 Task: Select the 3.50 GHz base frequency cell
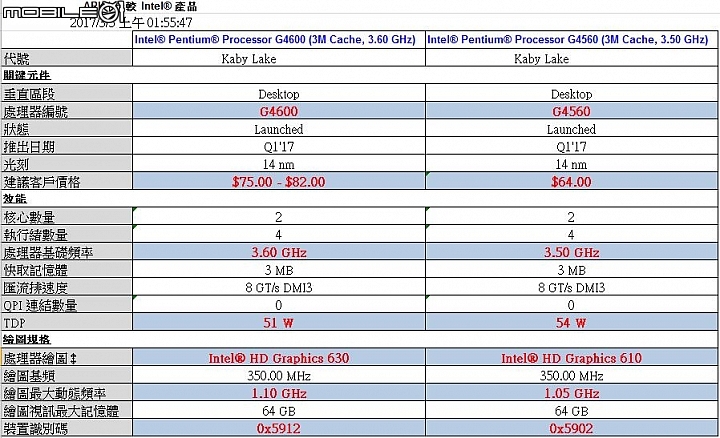point(571,253)
